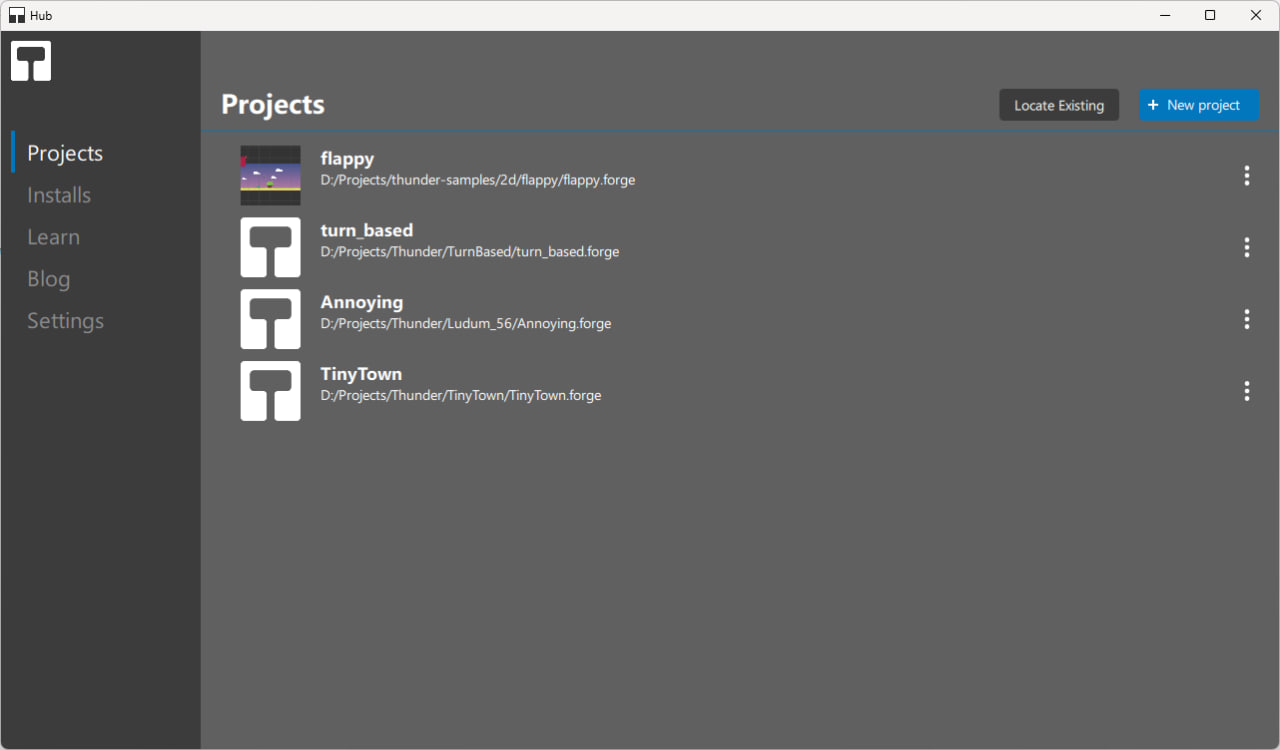Open three-dot menu for TinyTown project
The width and height of the screenshot is (1280, 750).
pos(1246,391)
